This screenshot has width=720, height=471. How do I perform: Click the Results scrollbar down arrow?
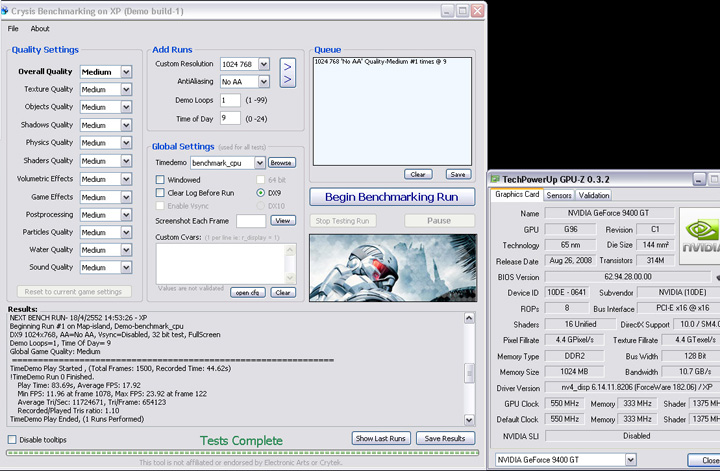coord(469,420)
